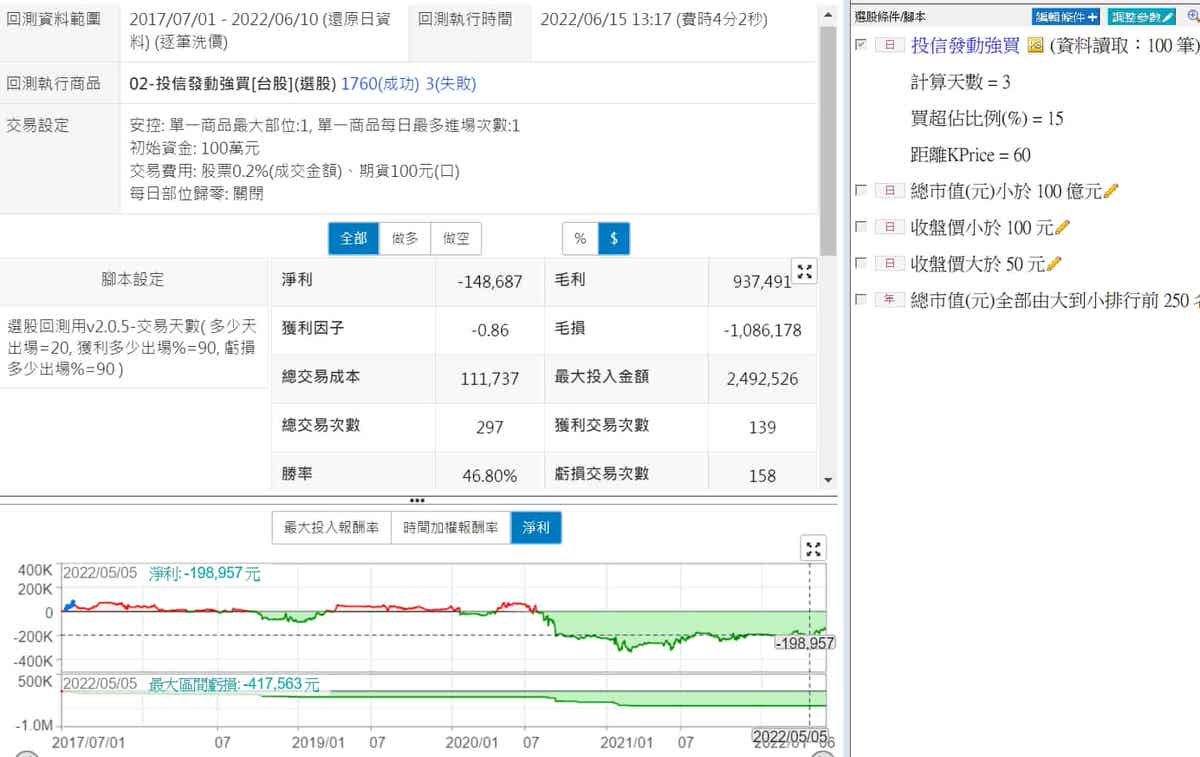Edit the 總市值(元)小於 100 億元 condition pencil
The height and width of the screenshot is (757, 1200).
1111,191
